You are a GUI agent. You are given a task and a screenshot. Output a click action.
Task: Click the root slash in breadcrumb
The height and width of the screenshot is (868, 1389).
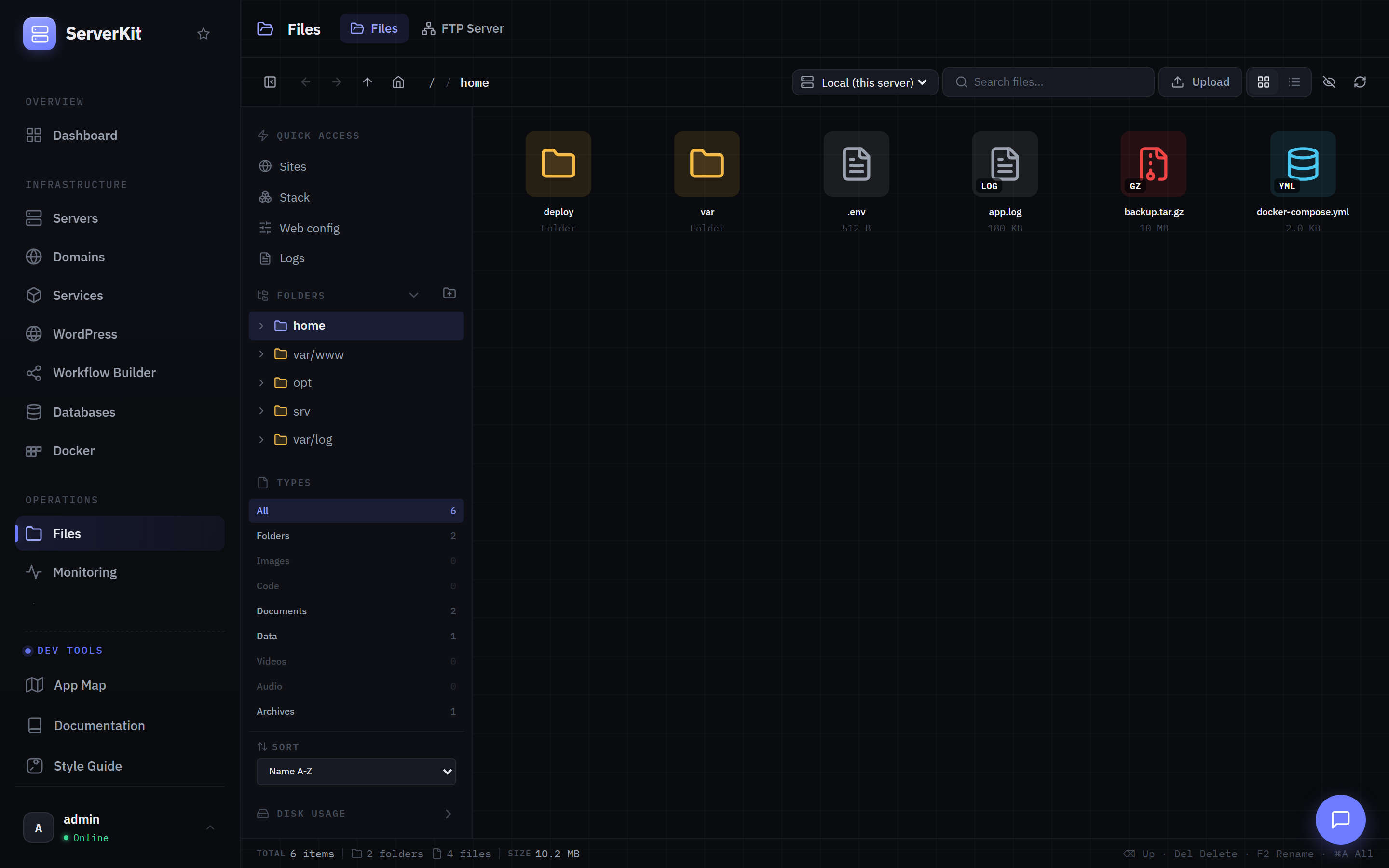(x=432, y=82)
